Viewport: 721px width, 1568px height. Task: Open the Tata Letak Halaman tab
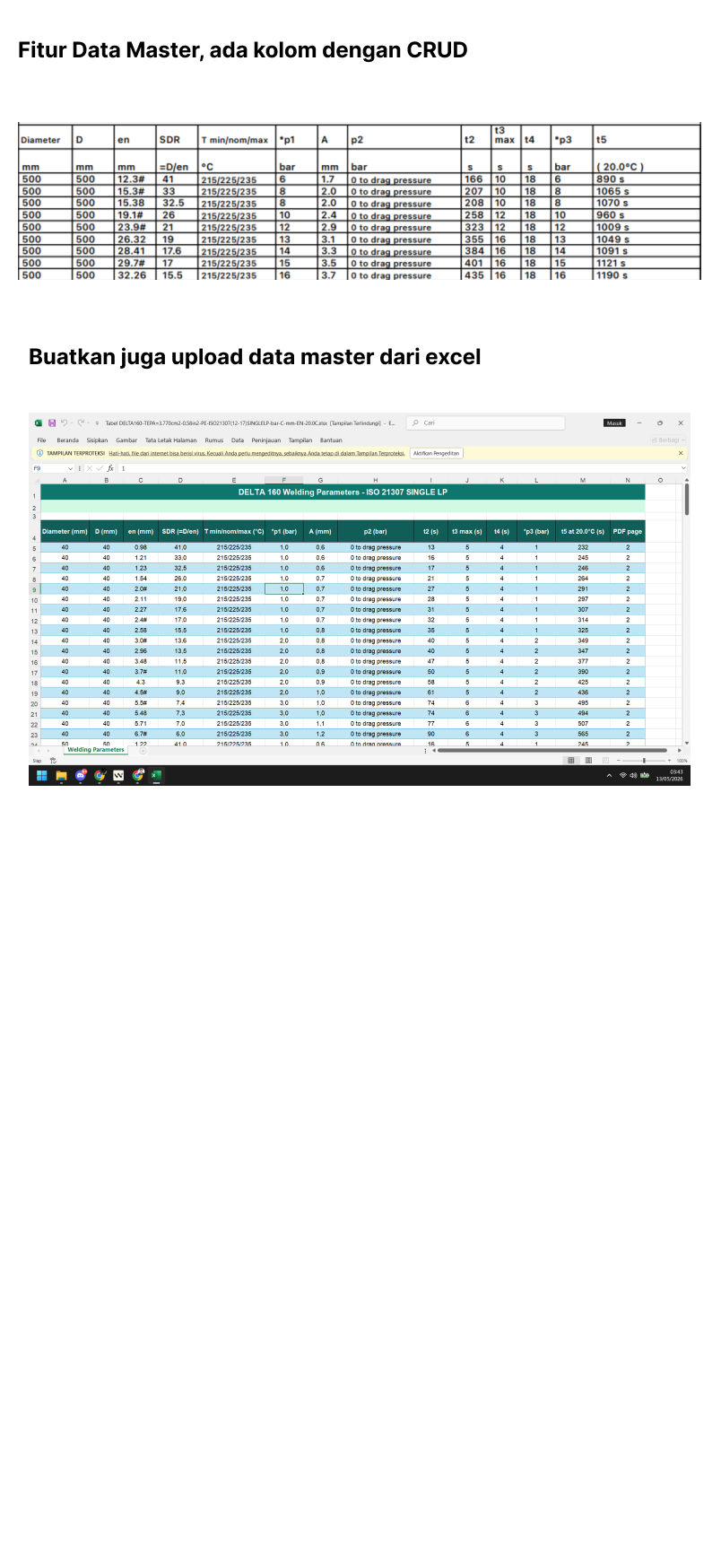tap(171, 440)
